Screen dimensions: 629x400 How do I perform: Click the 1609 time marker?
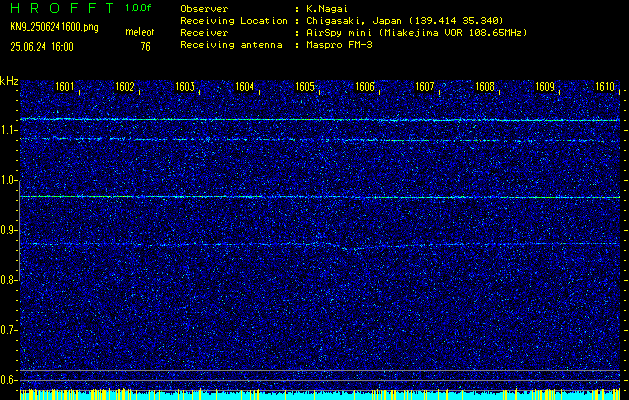(545, 87)
